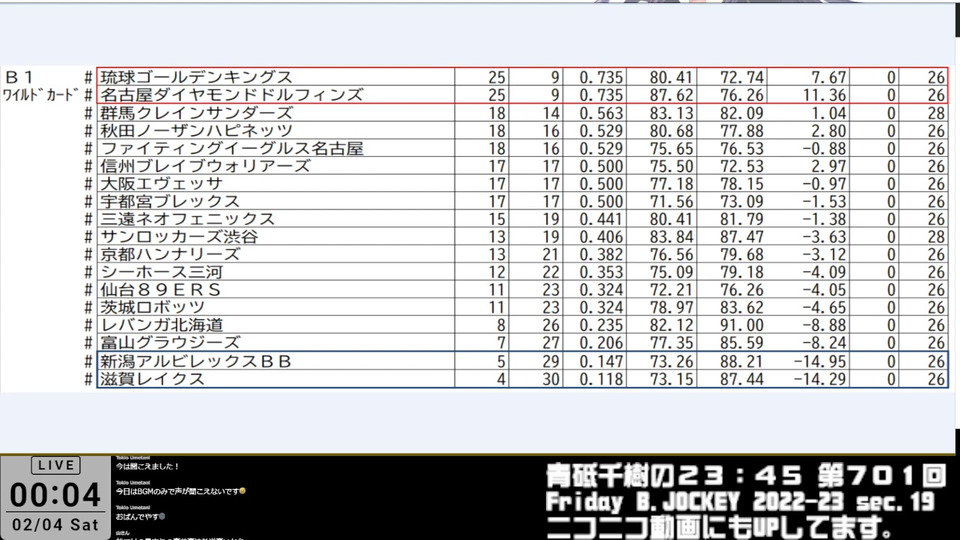Click the 11.36 point differential value
Image resolution: width=960 pixels, height=540 pixels.
tap(825, 96)
